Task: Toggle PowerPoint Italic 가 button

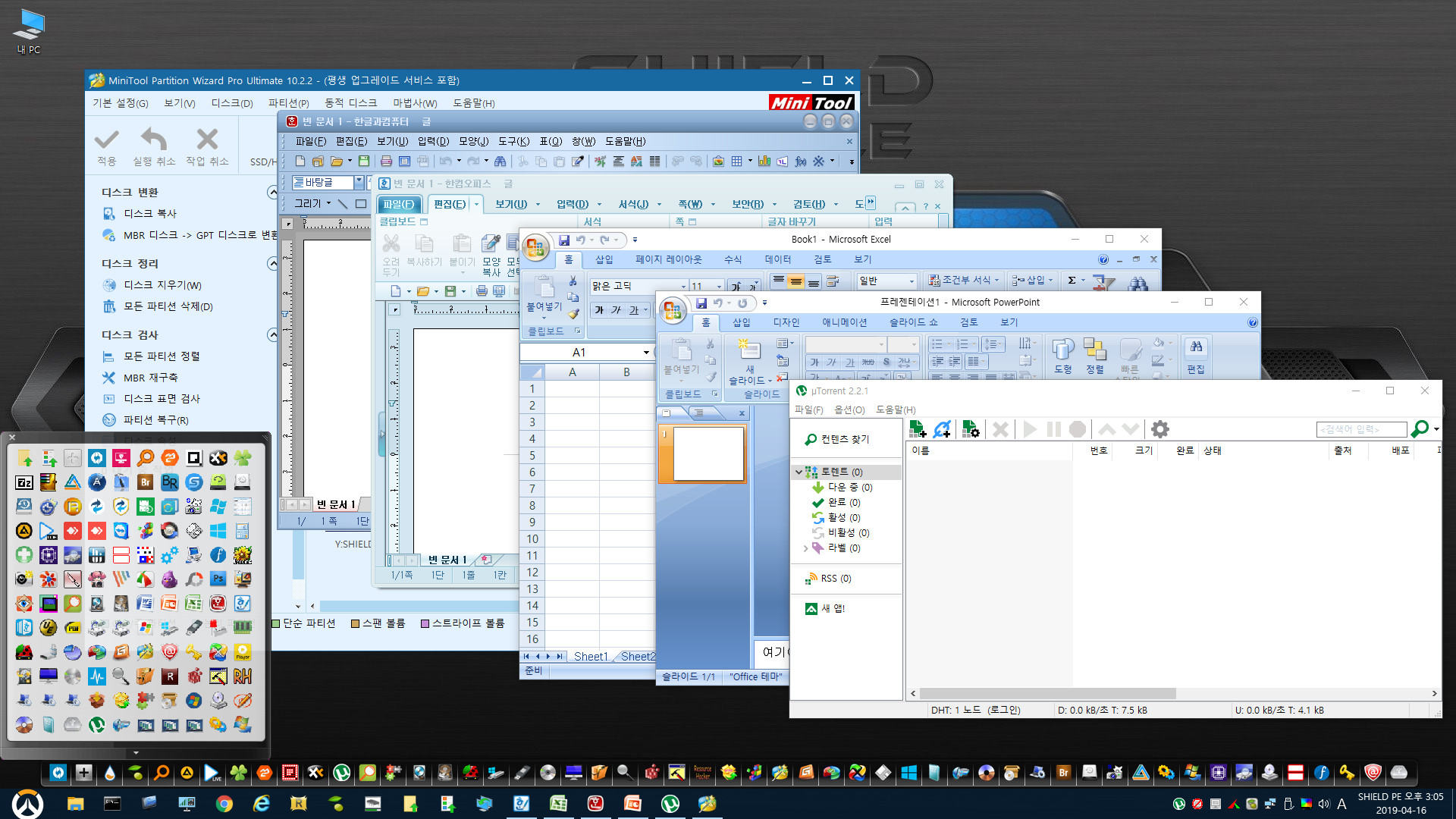Action: click(x=832, y=362)
